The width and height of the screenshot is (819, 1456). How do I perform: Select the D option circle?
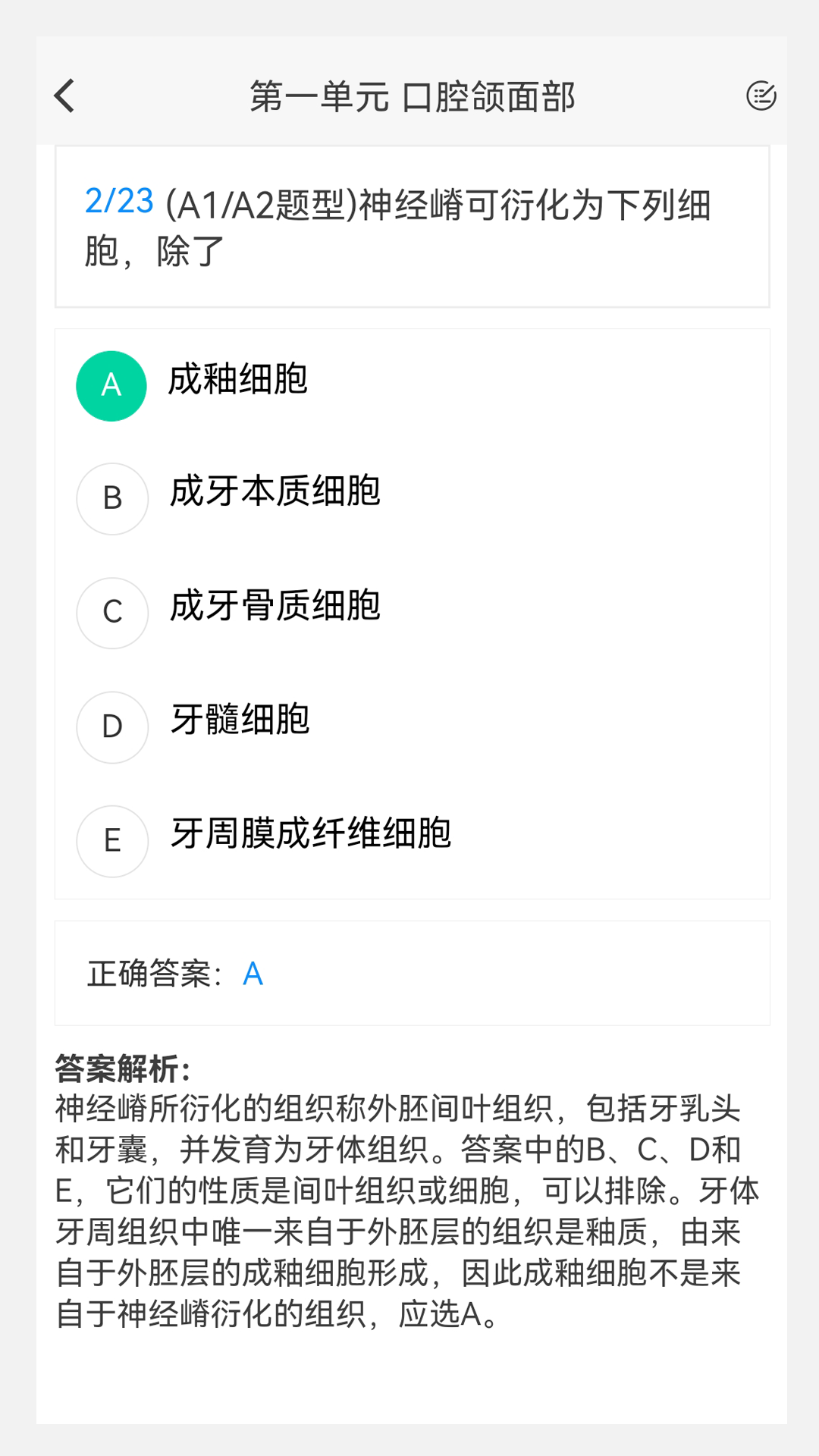(x=112, y=726)
